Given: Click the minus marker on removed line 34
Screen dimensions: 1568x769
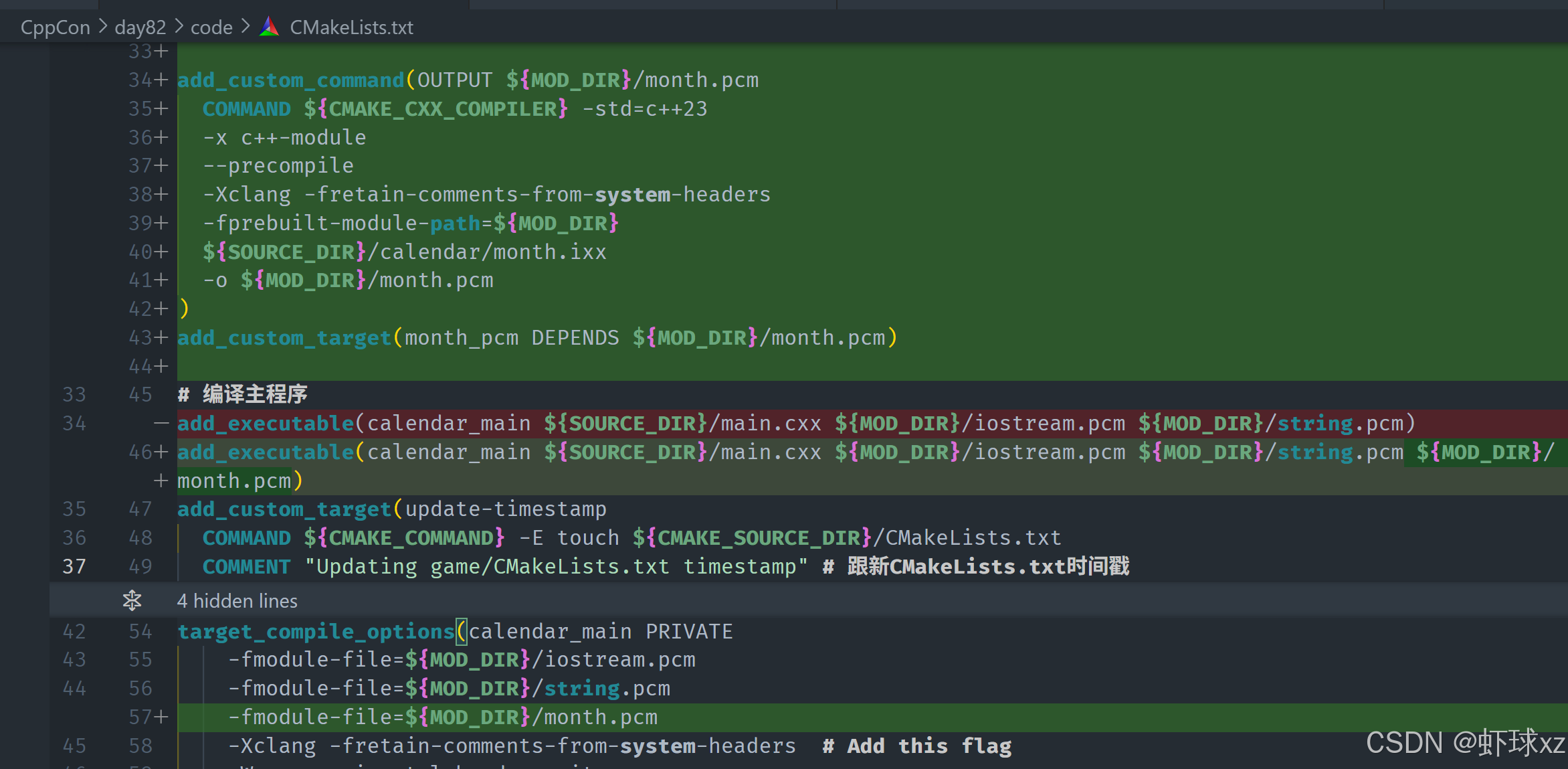Looking at the screenshot, I should [x=161, y=423].
